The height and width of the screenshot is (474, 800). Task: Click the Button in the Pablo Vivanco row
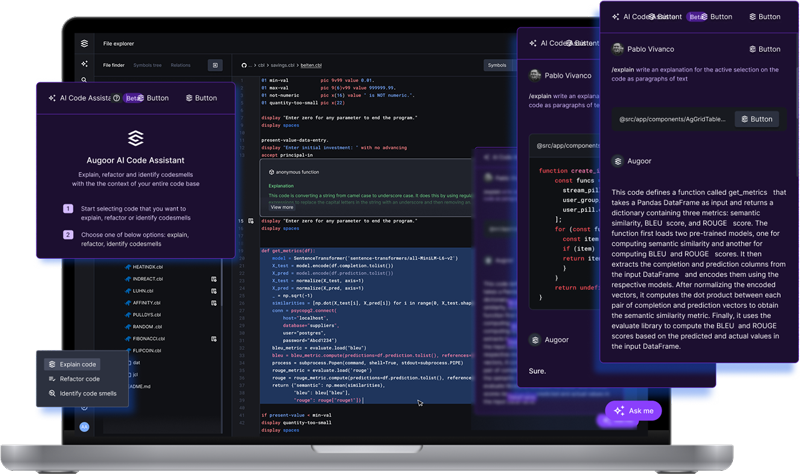click(x=764, y=49)
